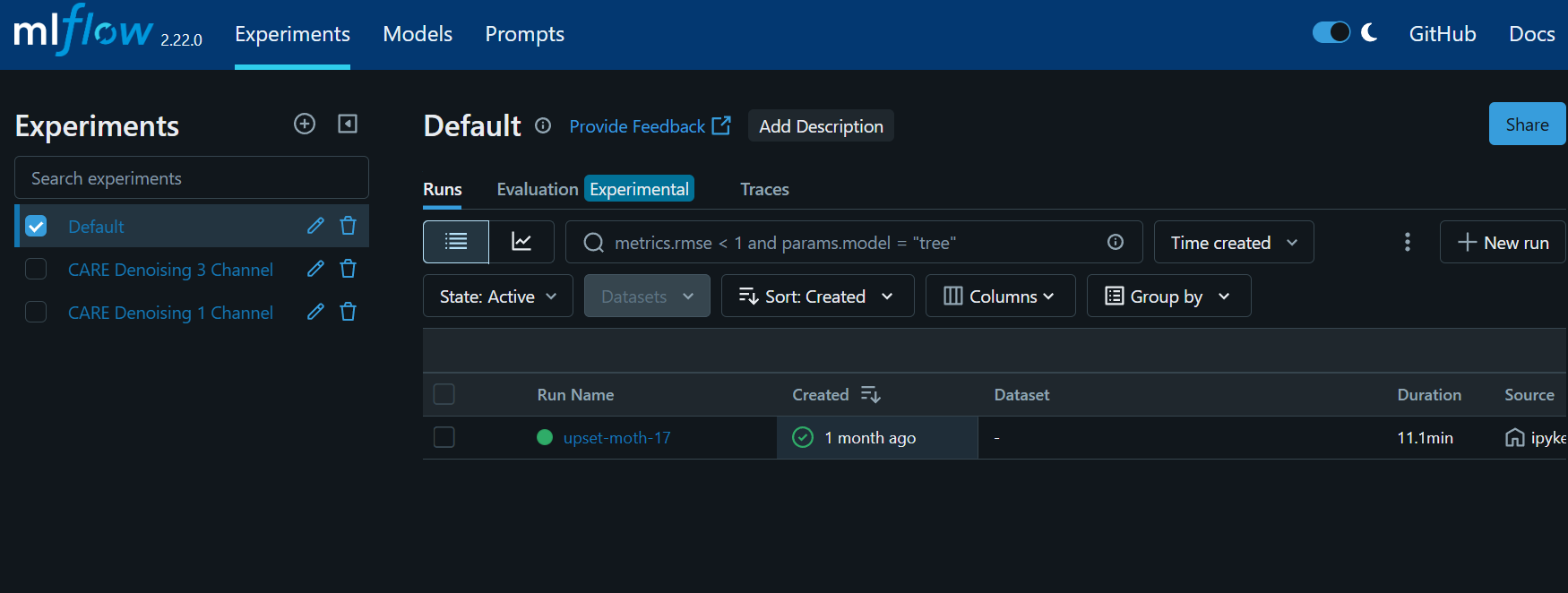Uncheck the Default experiment checkbox
The width and height of the screenshot is (1568, 593).
pos(36,226)
